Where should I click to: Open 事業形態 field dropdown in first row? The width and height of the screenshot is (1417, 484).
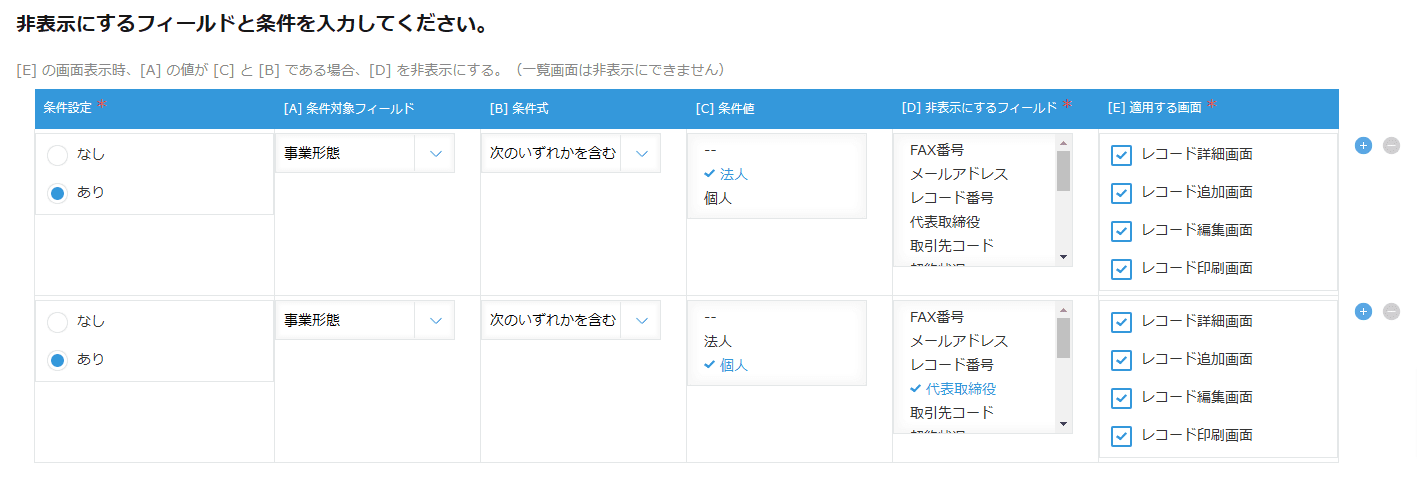click(x=365, y=154)
